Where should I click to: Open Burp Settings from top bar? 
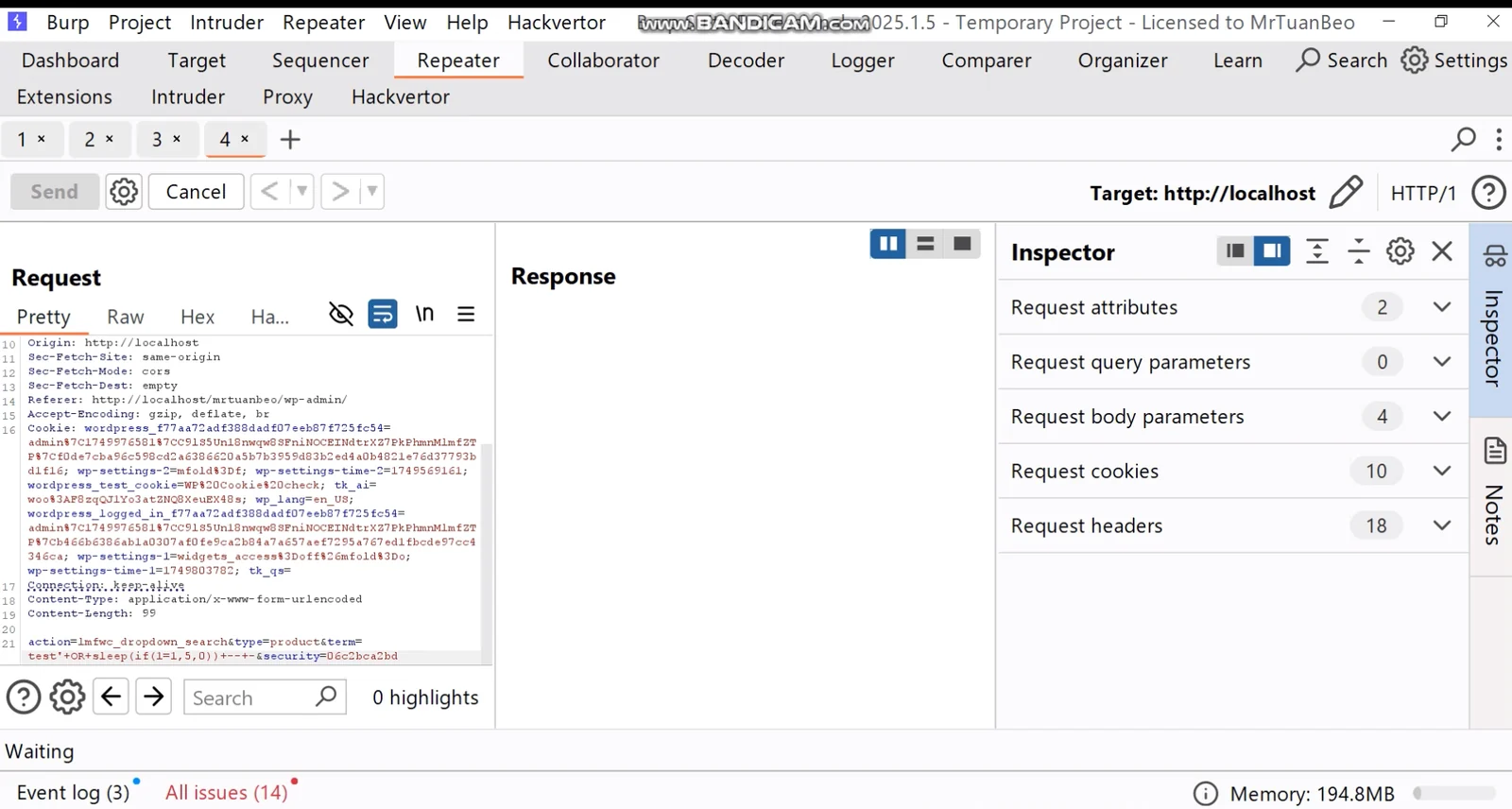pyautogui.click(x=1453, y=60)
